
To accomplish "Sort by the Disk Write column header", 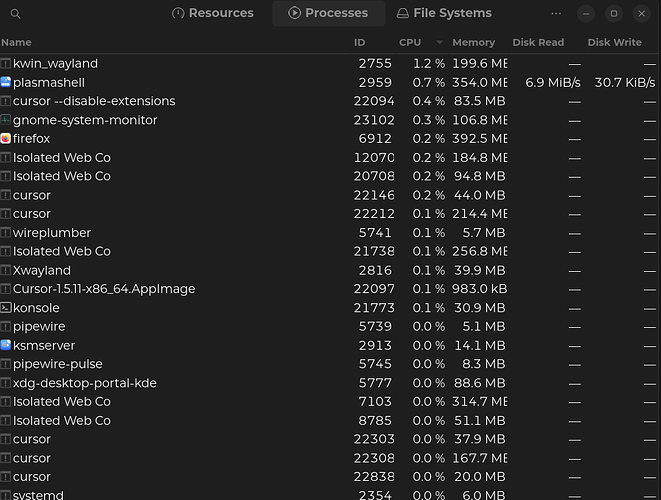I will (615, 43).
